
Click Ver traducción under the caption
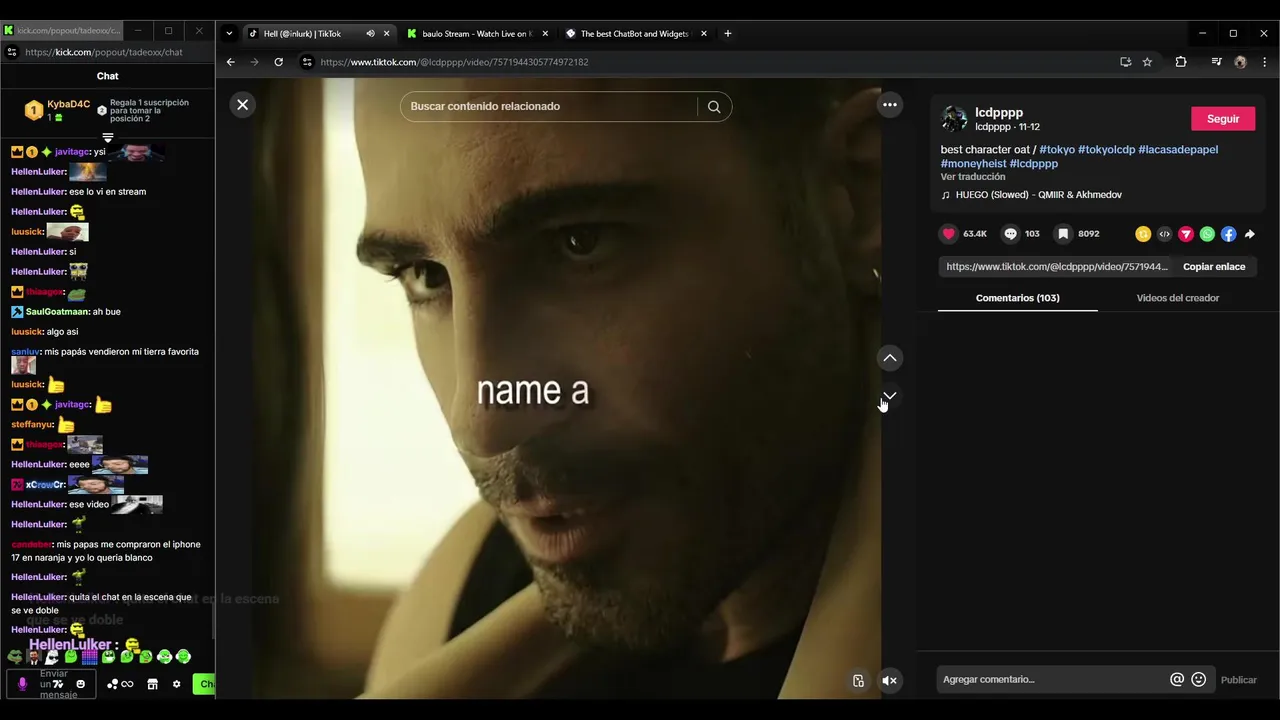[x=973, y=177]
